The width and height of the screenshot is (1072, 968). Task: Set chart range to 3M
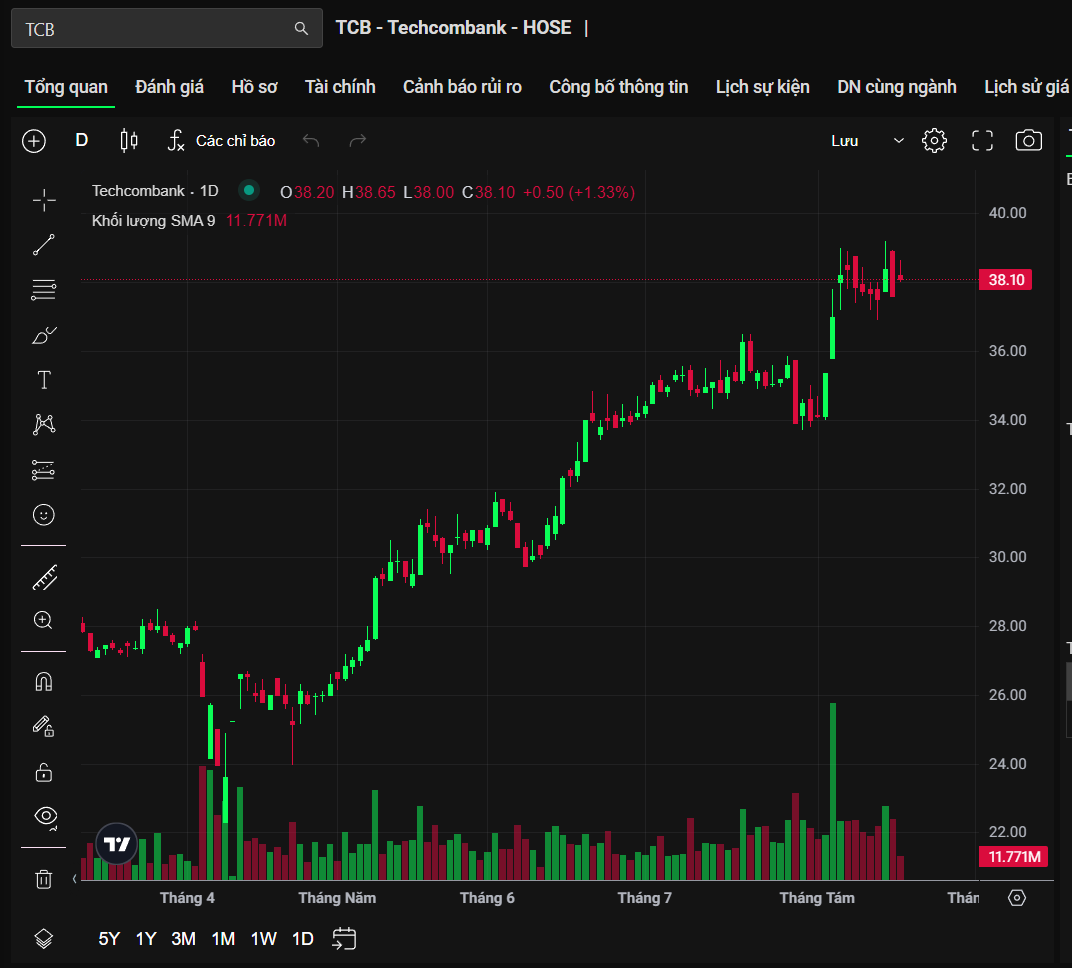click(x=183, y=939)
